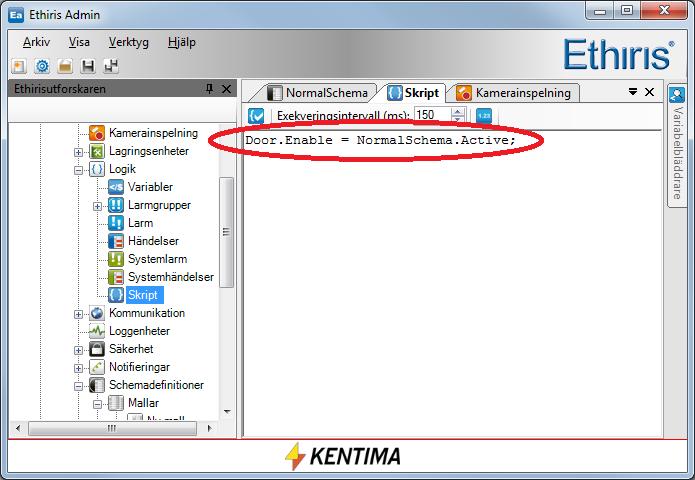The image size is (695, 480).
Task: Collapse the Schemadefinitioner node
Action: click(x=78, y=386)
